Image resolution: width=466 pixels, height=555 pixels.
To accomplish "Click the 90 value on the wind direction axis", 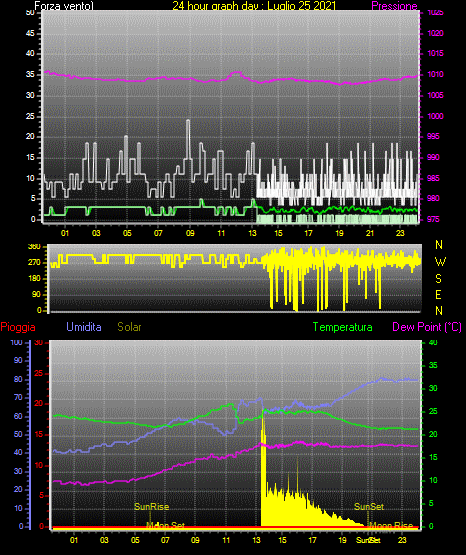I will click(36, 294).
